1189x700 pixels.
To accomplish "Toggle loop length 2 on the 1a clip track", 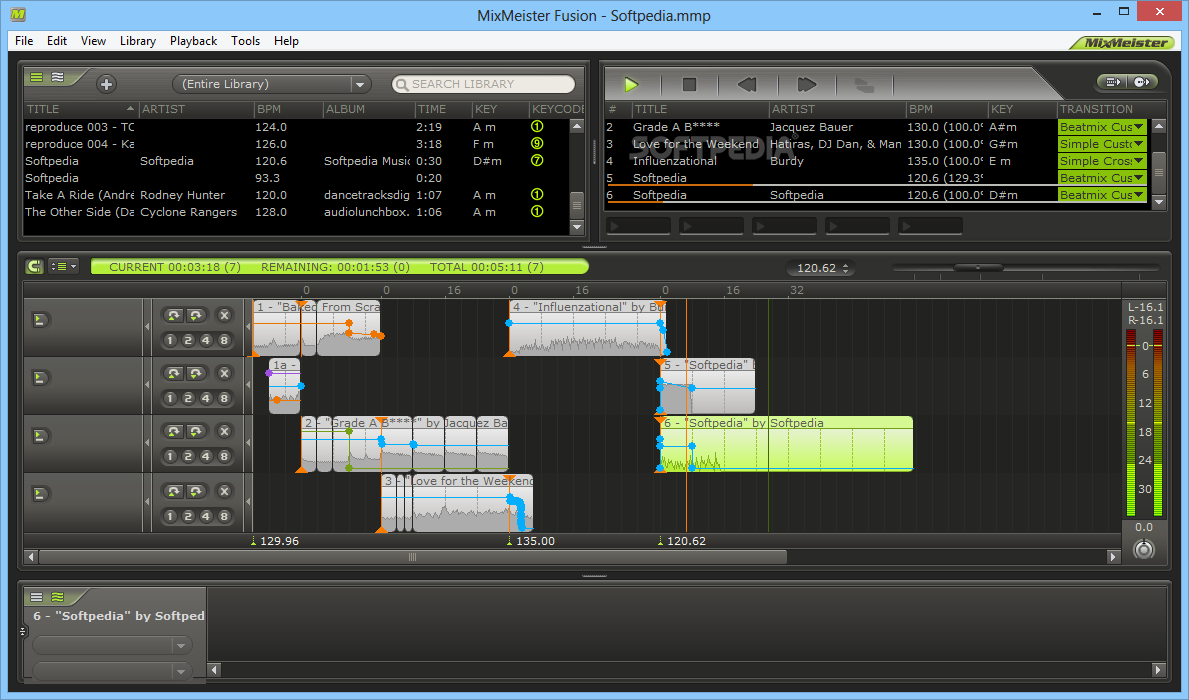I will 188,398.
